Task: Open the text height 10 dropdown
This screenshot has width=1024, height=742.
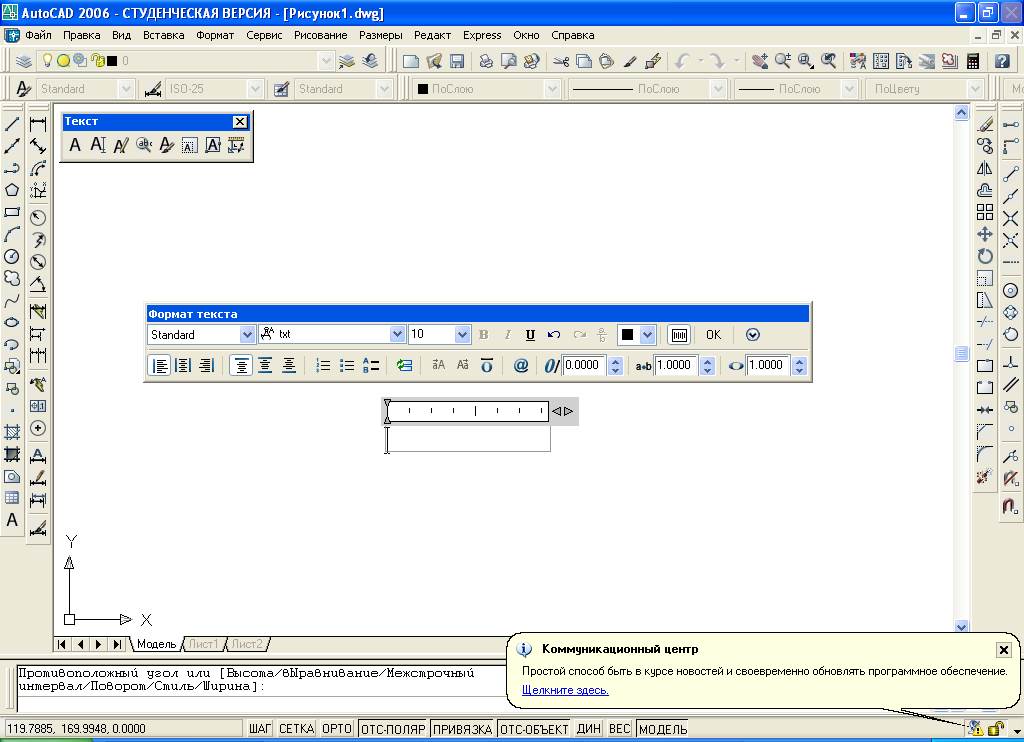Action: (462, 335)
